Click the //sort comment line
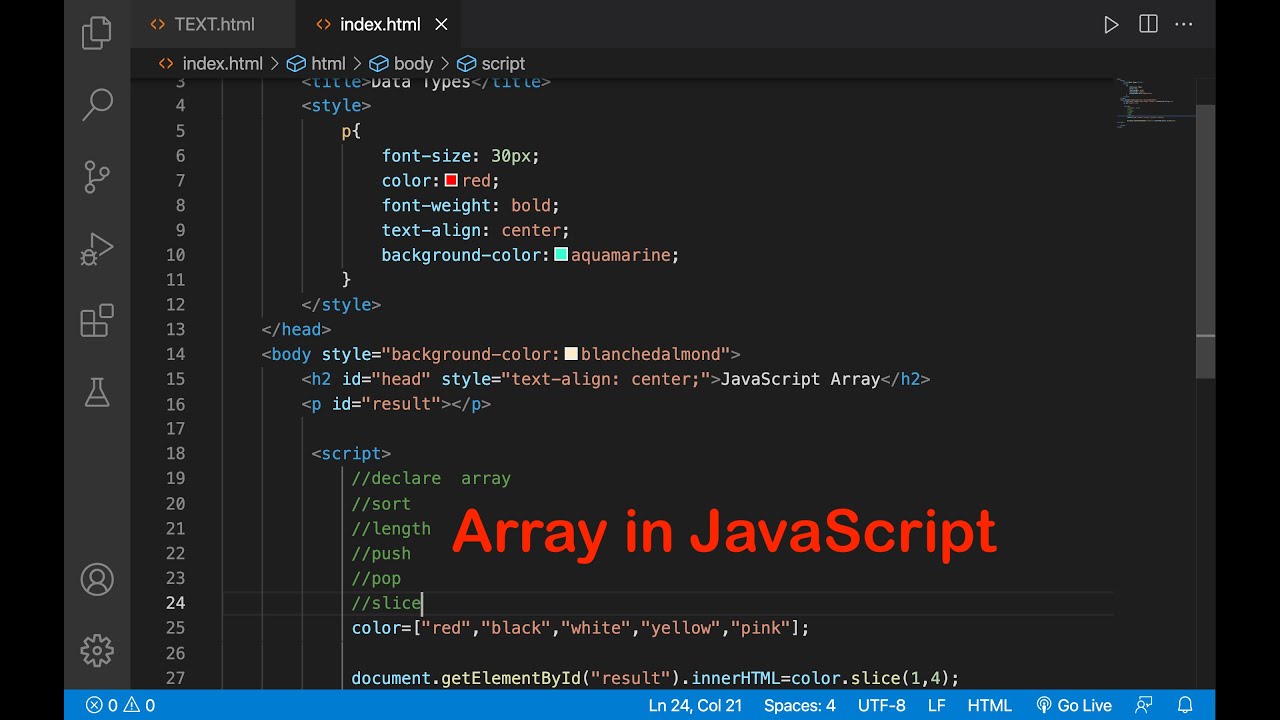The height and width of the screenshot is (720, 1280). coord(381,503)
